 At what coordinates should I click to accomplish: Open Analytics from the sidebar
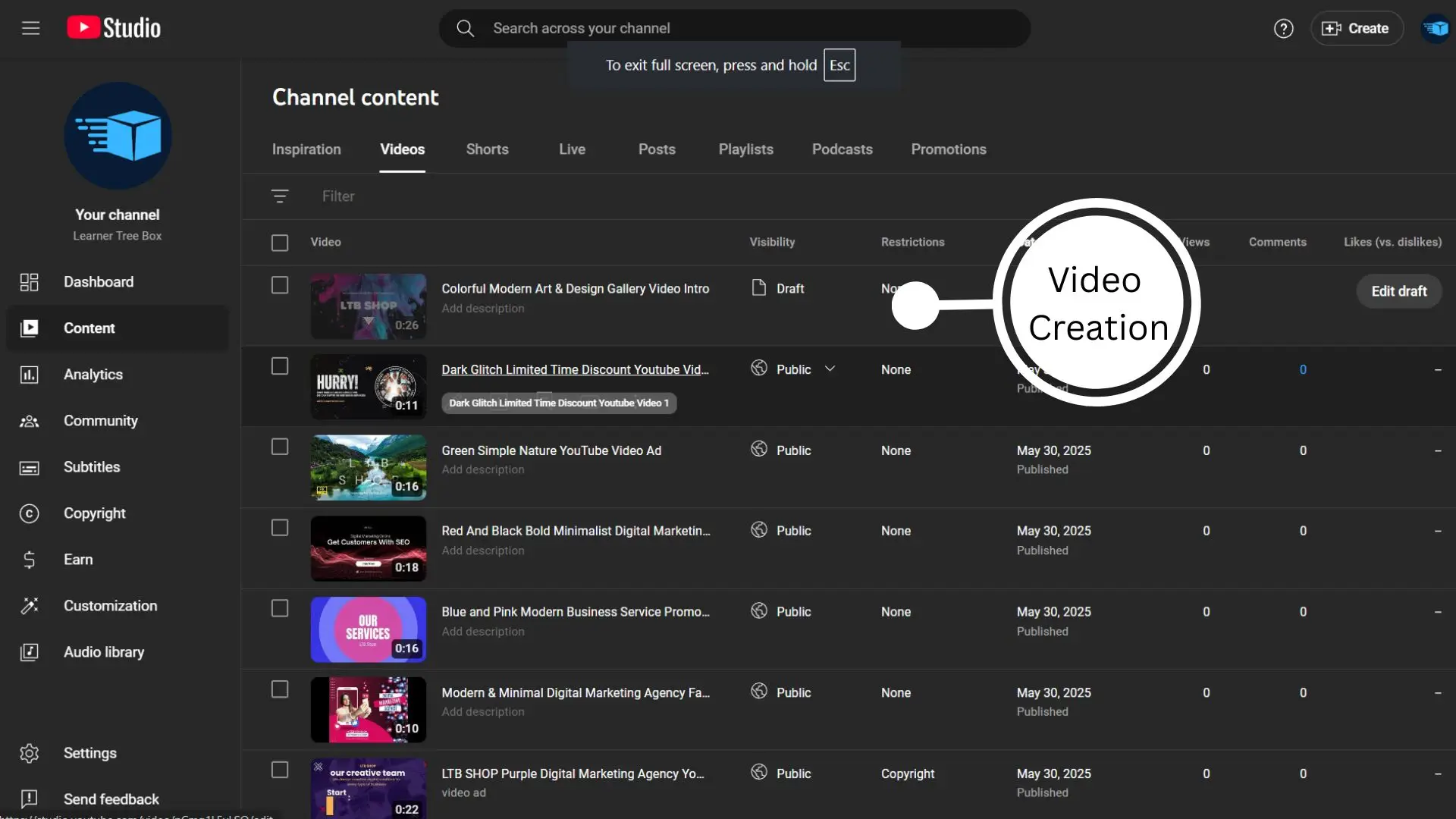pos(93,375)
